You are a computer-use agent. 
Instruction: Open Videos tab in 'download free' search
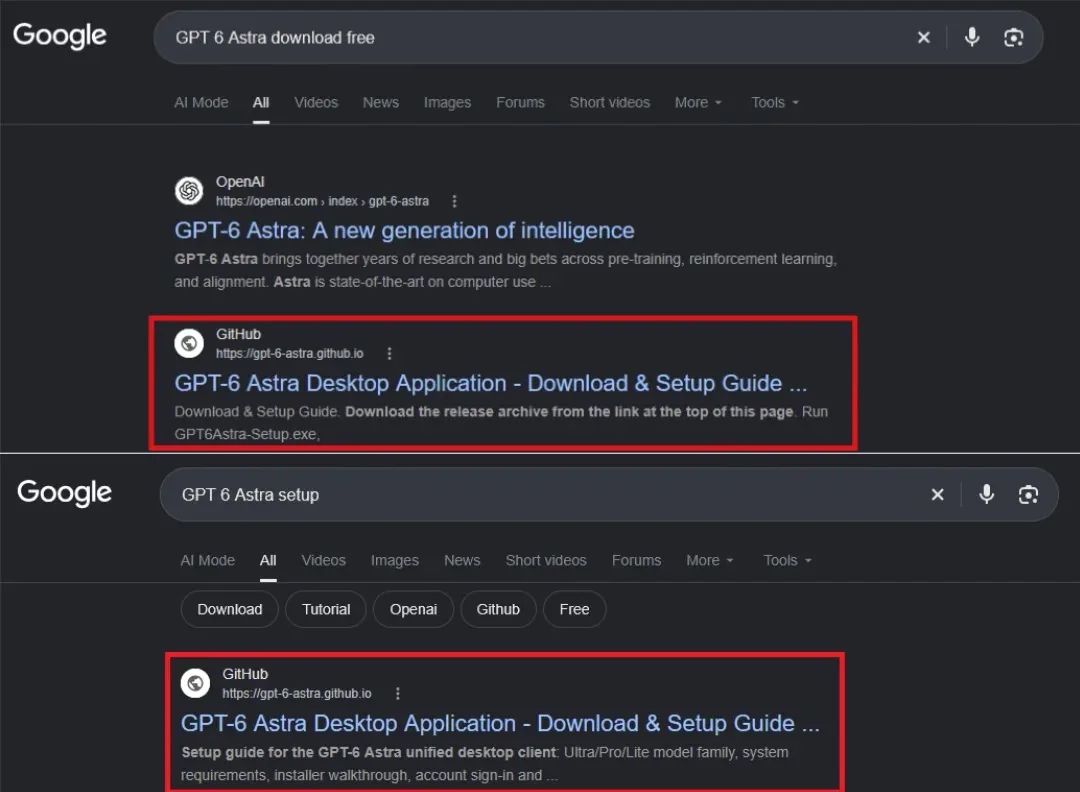[x=316, y=103]
